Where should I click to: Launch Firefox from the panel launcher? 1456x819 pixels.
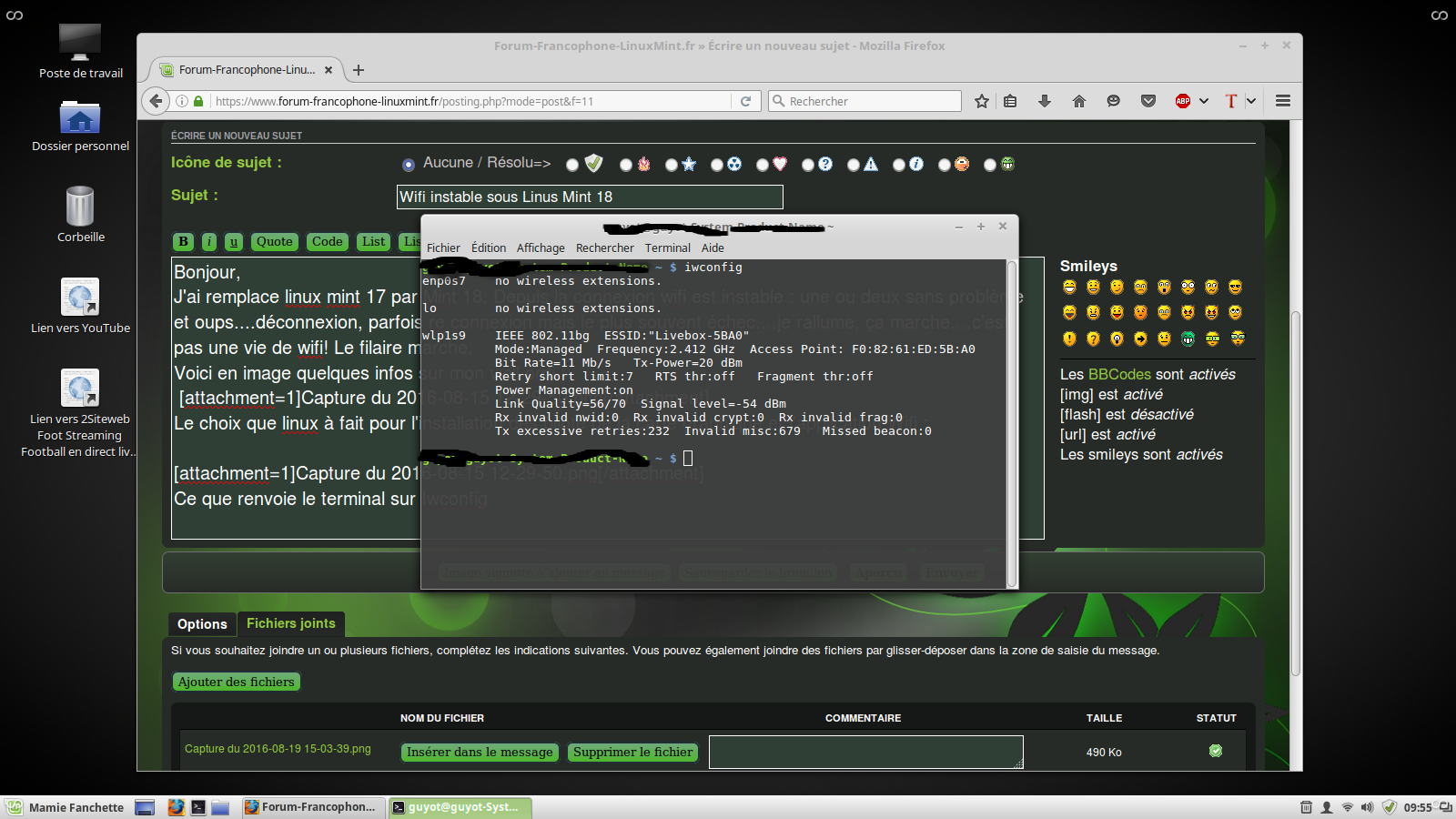tap(176, 807)
